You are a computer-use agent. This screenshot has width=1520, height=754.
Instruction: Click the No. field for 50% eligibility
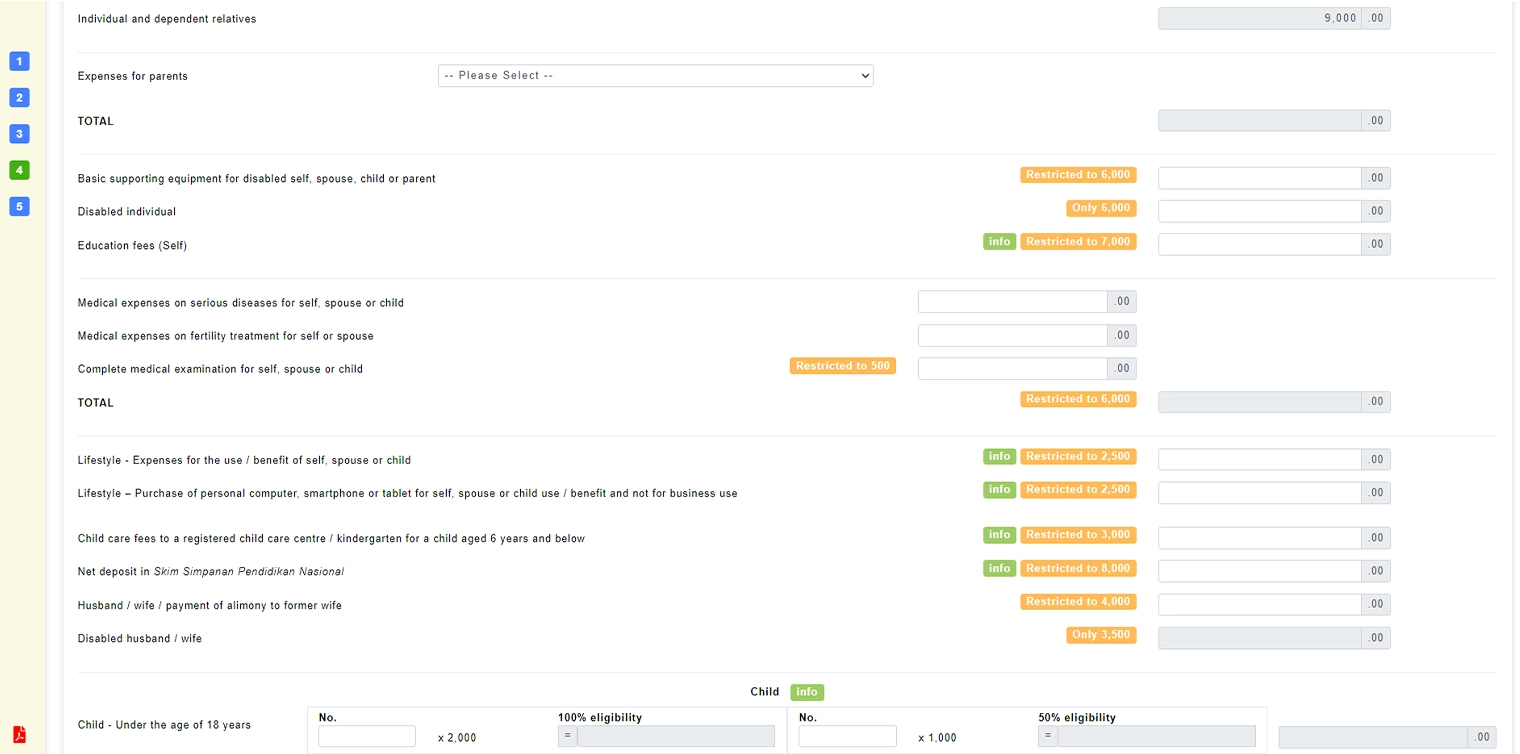point(847,736)
